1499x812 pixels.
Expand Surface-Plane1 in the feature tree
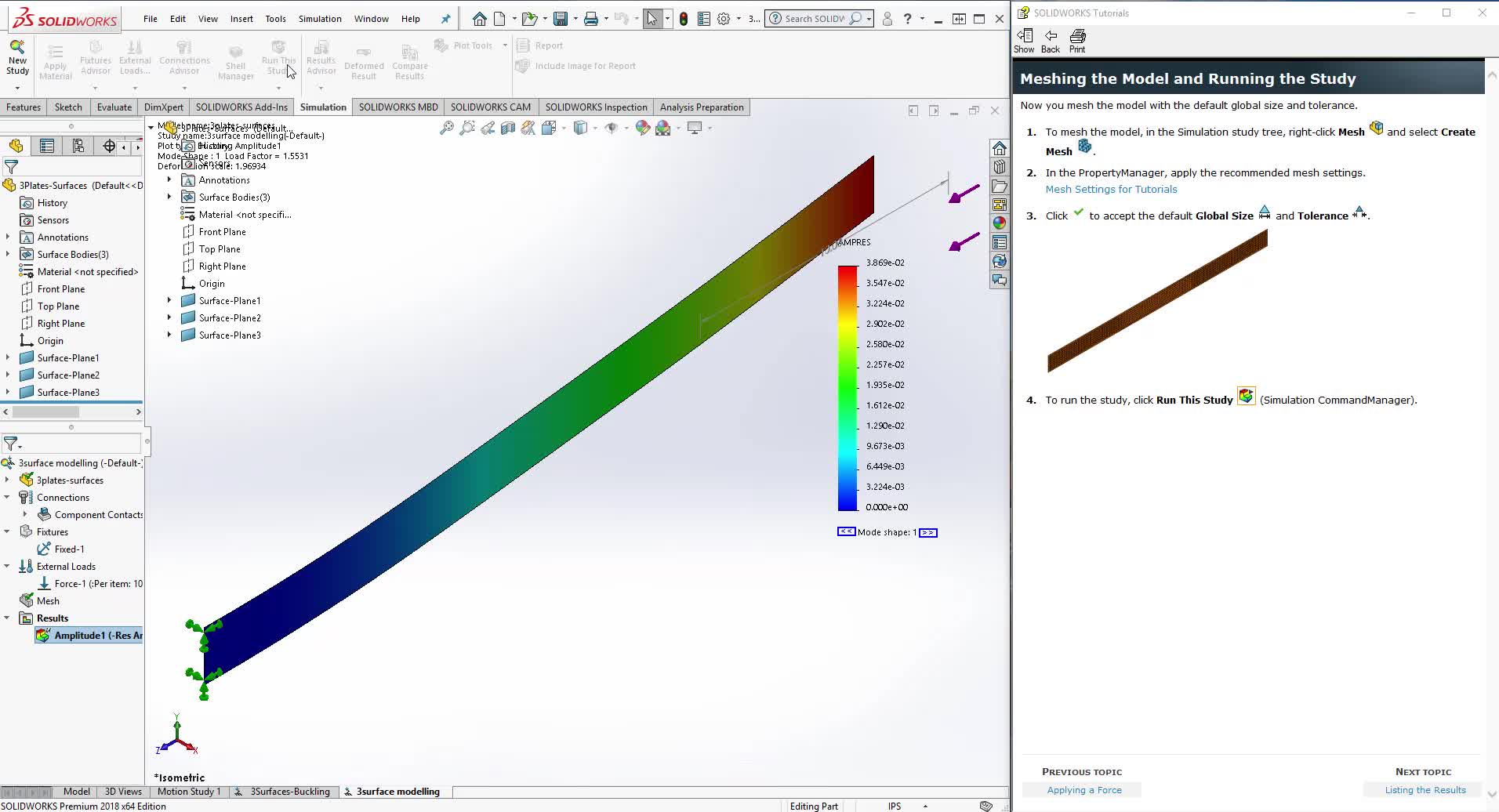tap(169, 300)
